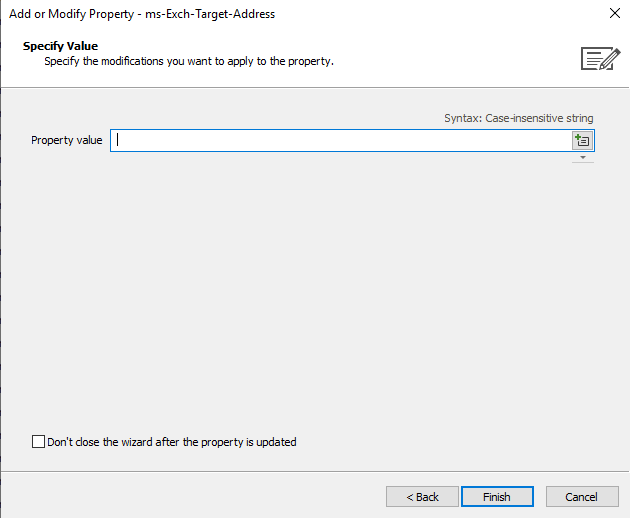630x518 pixels.
Task: Cancel the property modification wizard
Action: (x=581, y=497)
